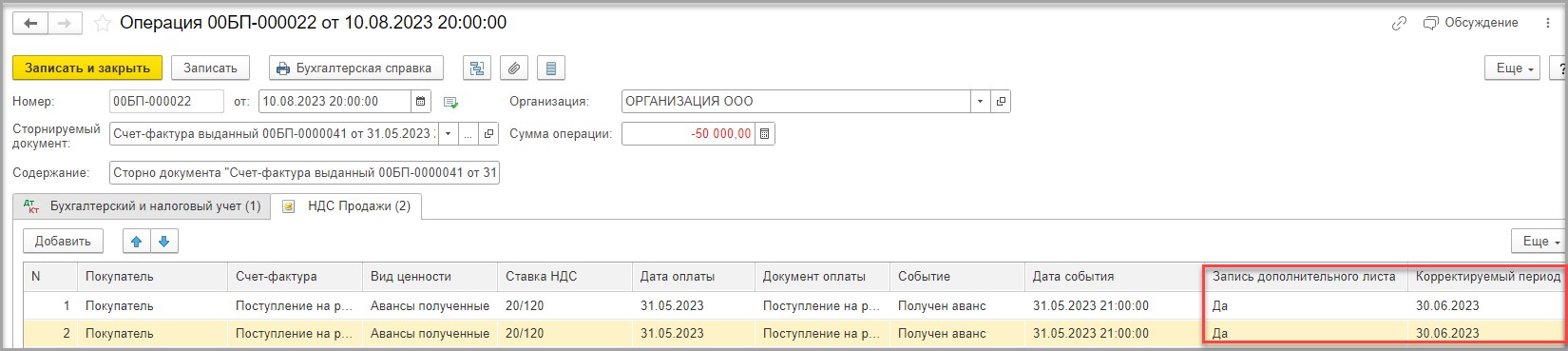Switch to Бухгалтерский и налоговый учет tab

143,206
